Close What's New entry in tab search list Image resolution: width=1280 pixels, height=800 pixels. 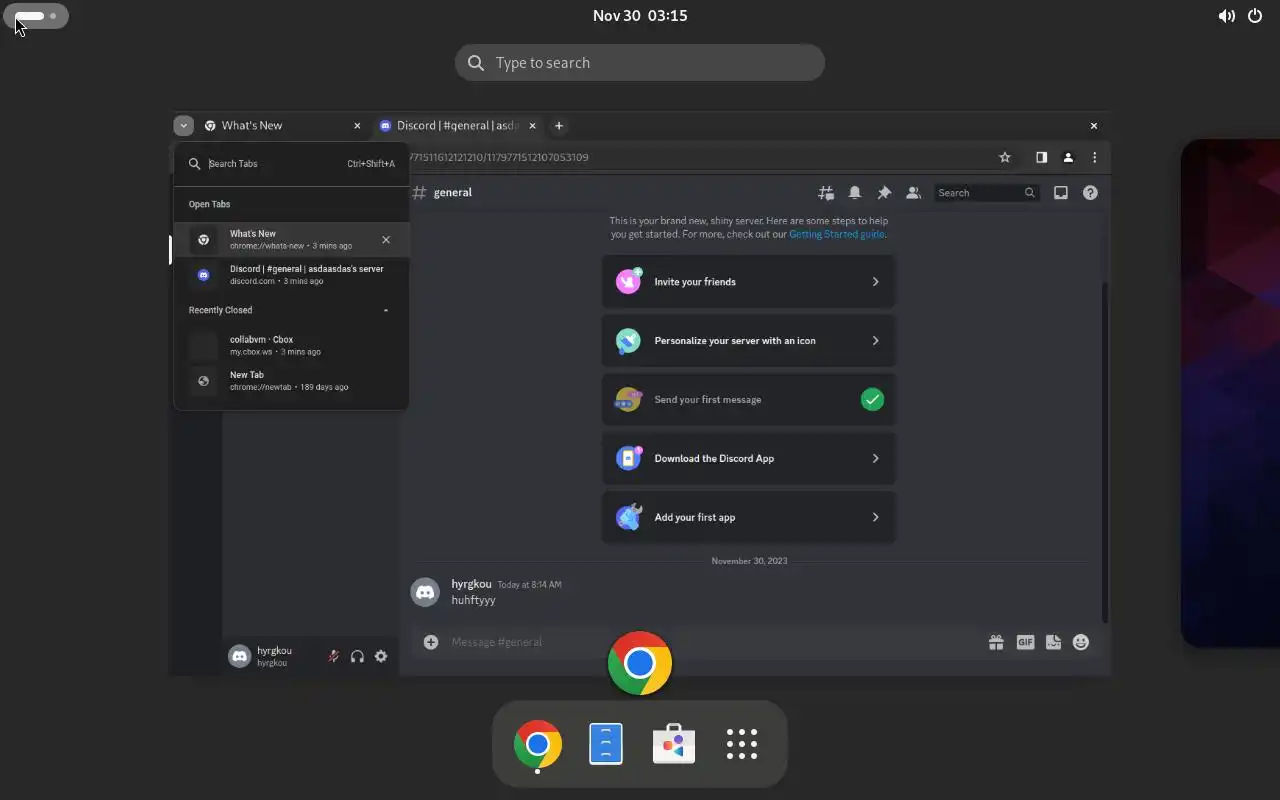(x=386, y=240)
